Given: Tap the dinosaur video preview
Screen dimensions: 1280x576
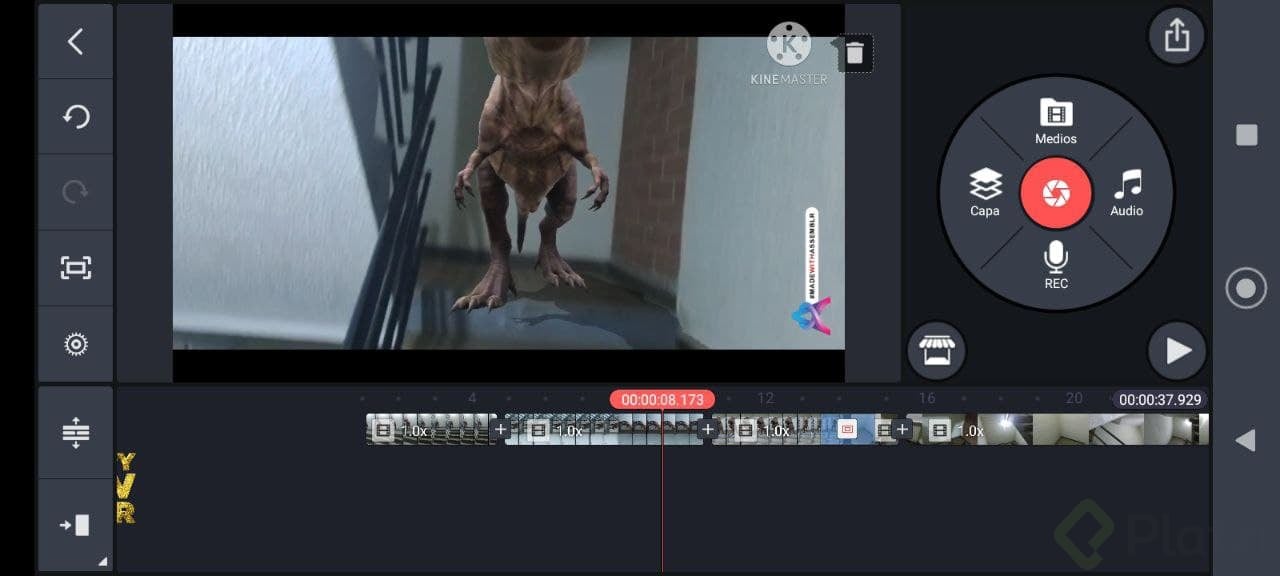Looking at the screenshot, I should coord(509,193).
